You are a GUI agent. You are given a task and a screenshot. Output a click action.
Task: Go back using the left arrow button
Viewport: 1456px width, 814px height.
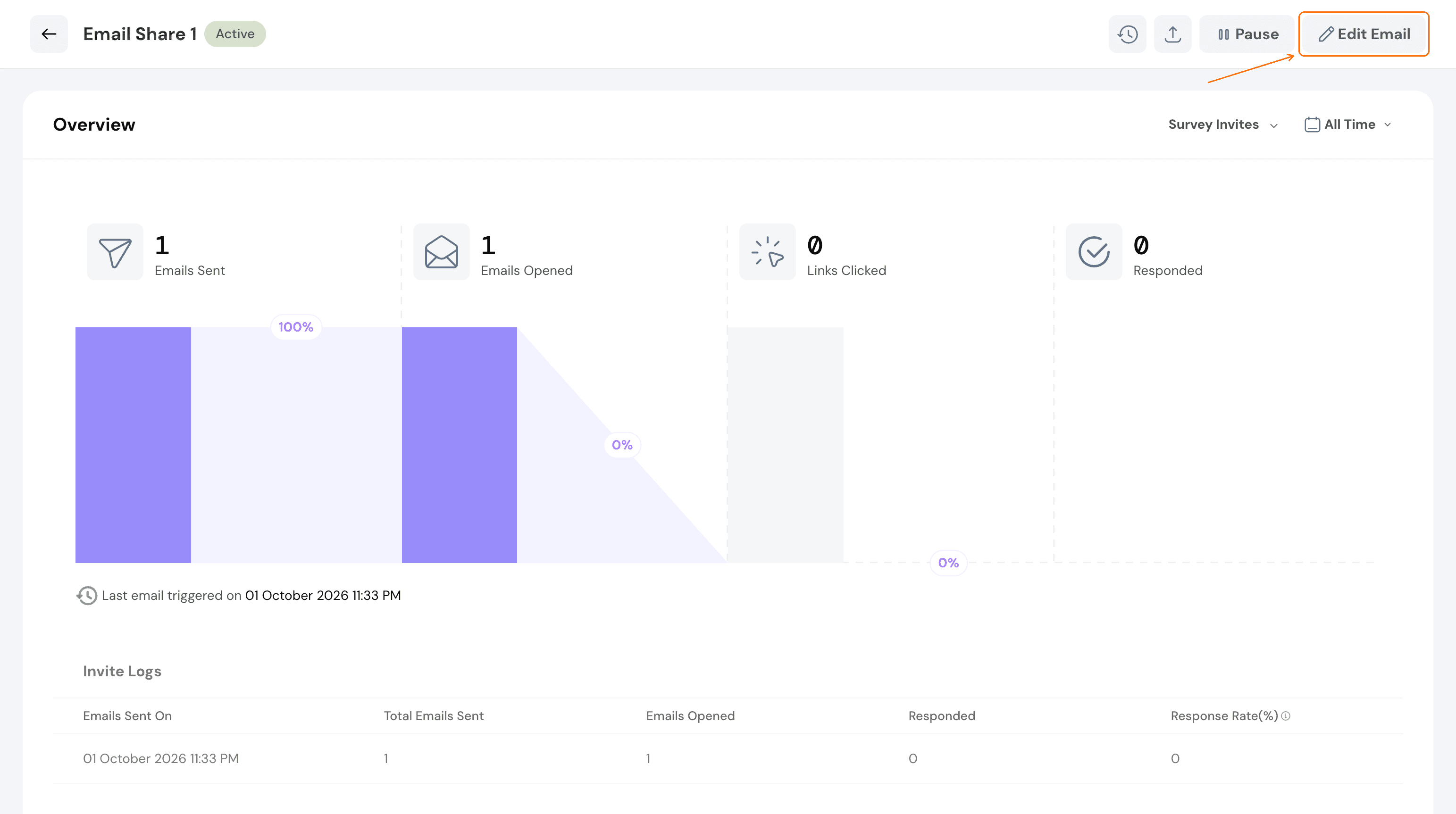[x=49, y=34]
